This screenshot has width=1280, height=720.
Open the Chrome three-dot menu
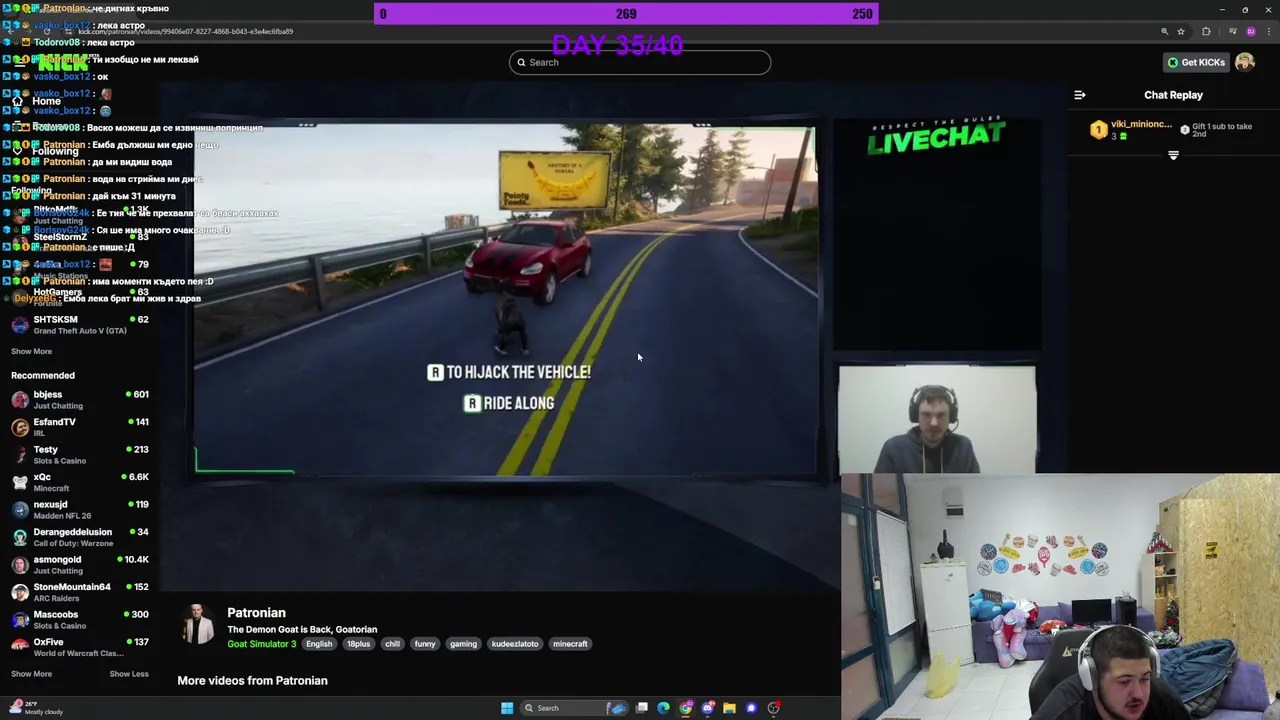point(1268,31)
